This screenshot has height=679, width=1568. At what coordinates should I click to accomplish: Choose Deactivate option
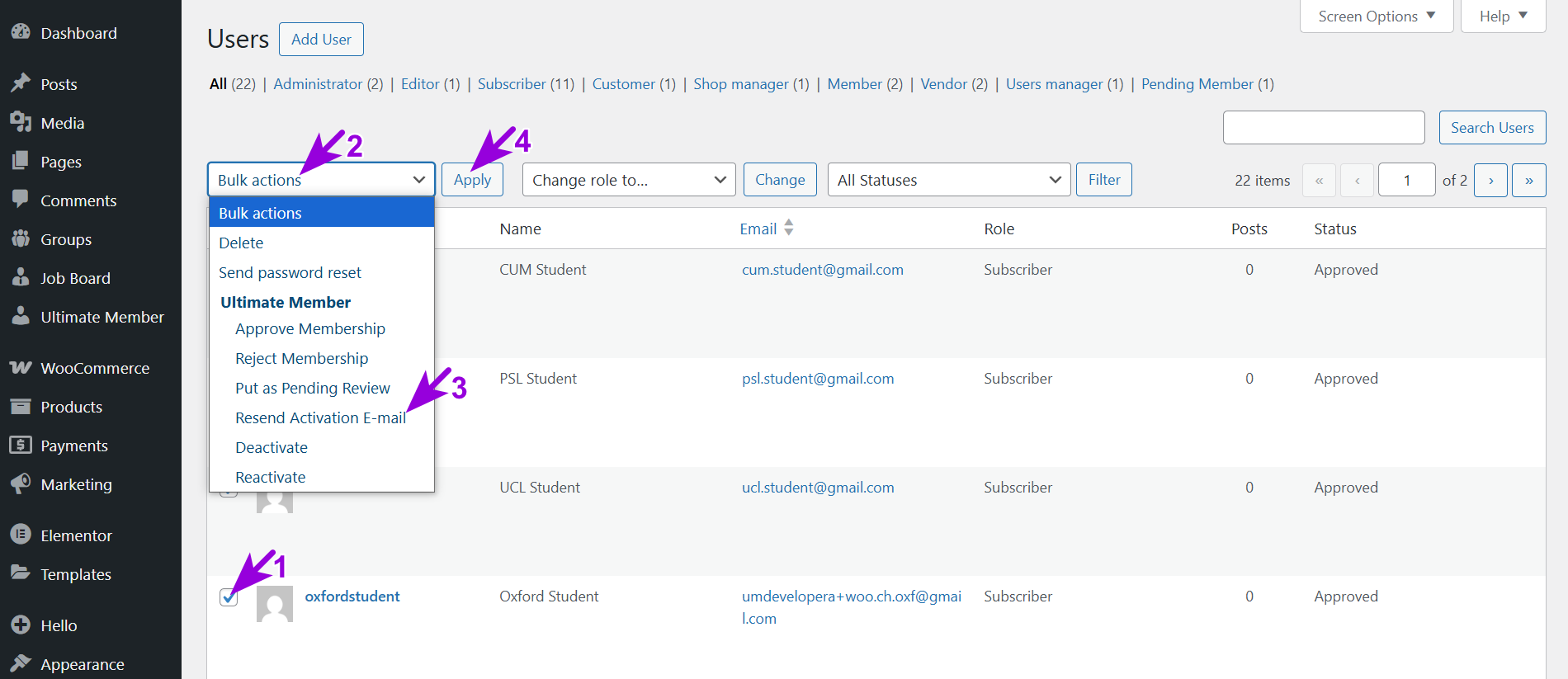322,447
